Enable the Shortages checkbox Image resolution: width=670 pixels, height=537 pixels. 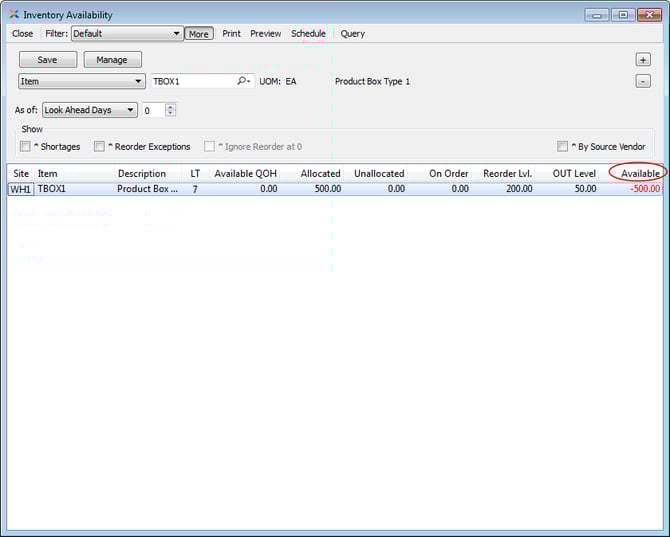point(25,147)
